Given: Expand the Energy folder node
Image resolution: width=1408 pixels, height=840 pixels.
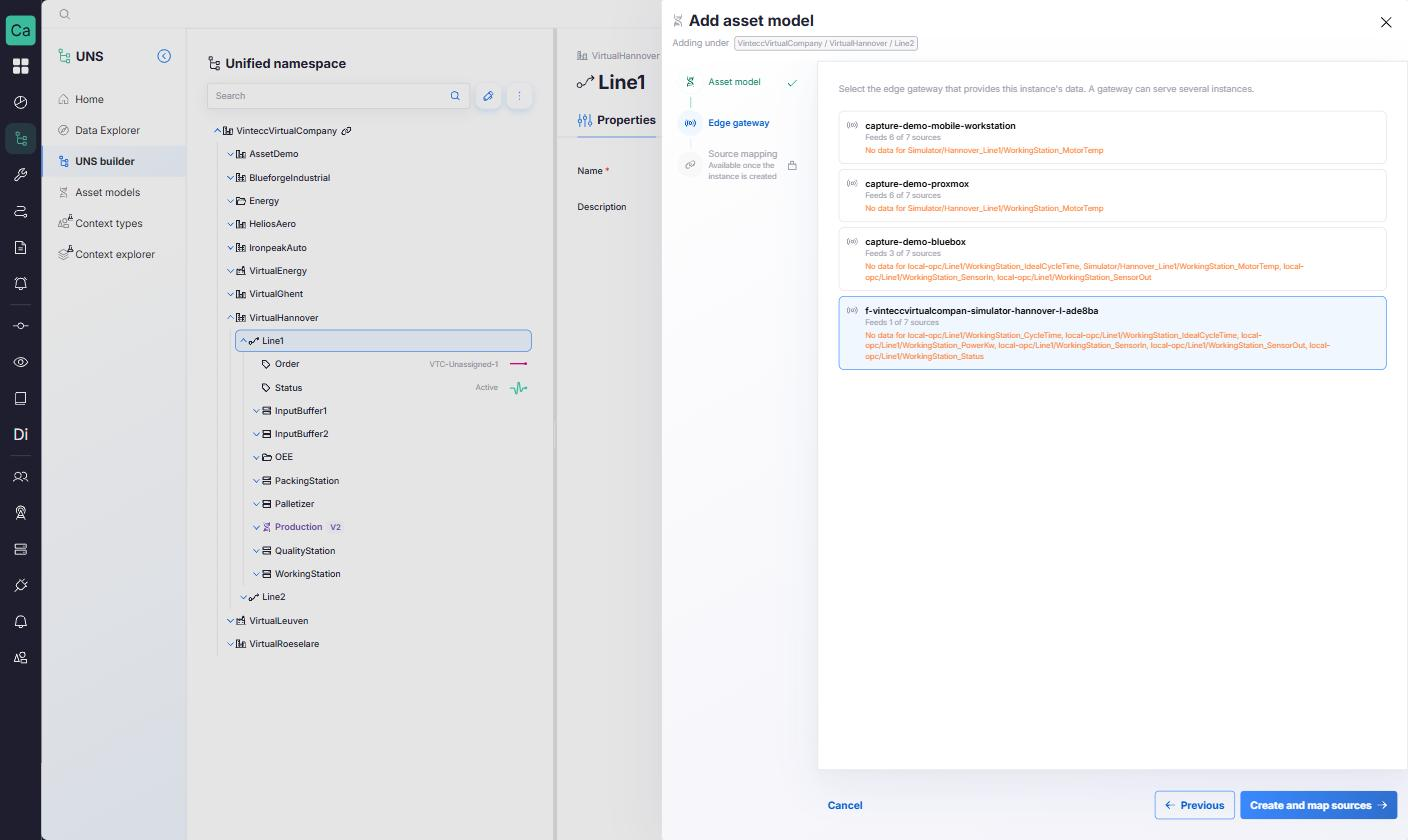Looking at the screenshot, I should pyautogui.click(x=230, y=201).
